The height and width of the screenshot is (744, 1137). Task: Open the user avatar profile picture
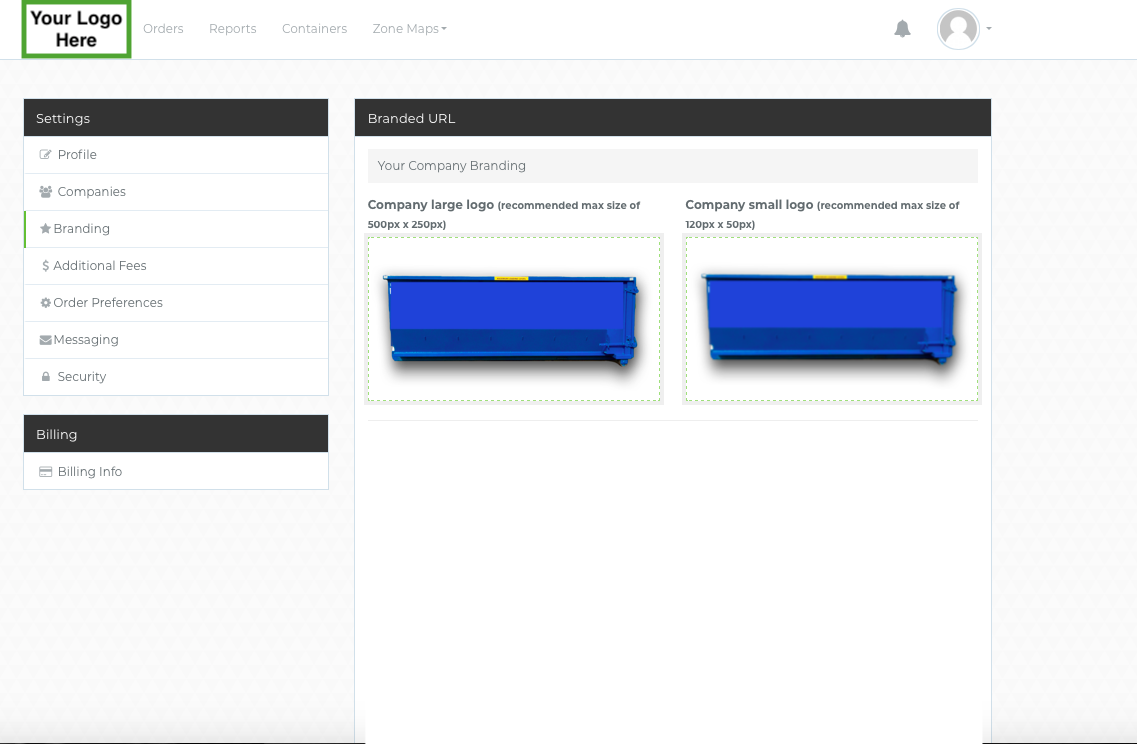958,29
